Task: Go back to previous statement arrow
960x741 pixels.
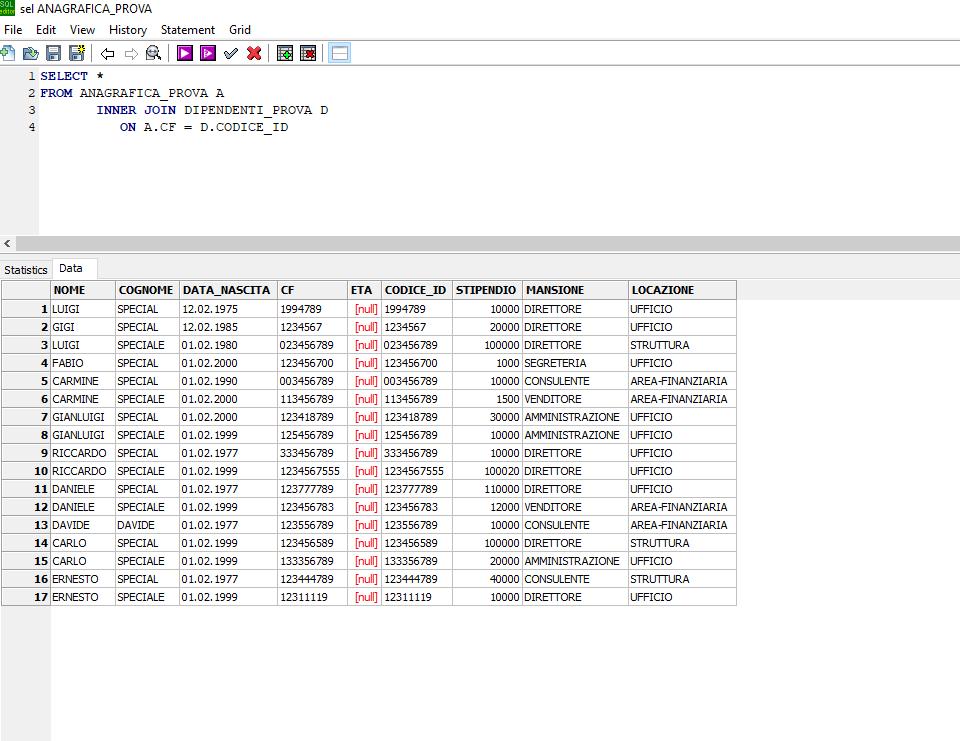Action: pos(108,54)
